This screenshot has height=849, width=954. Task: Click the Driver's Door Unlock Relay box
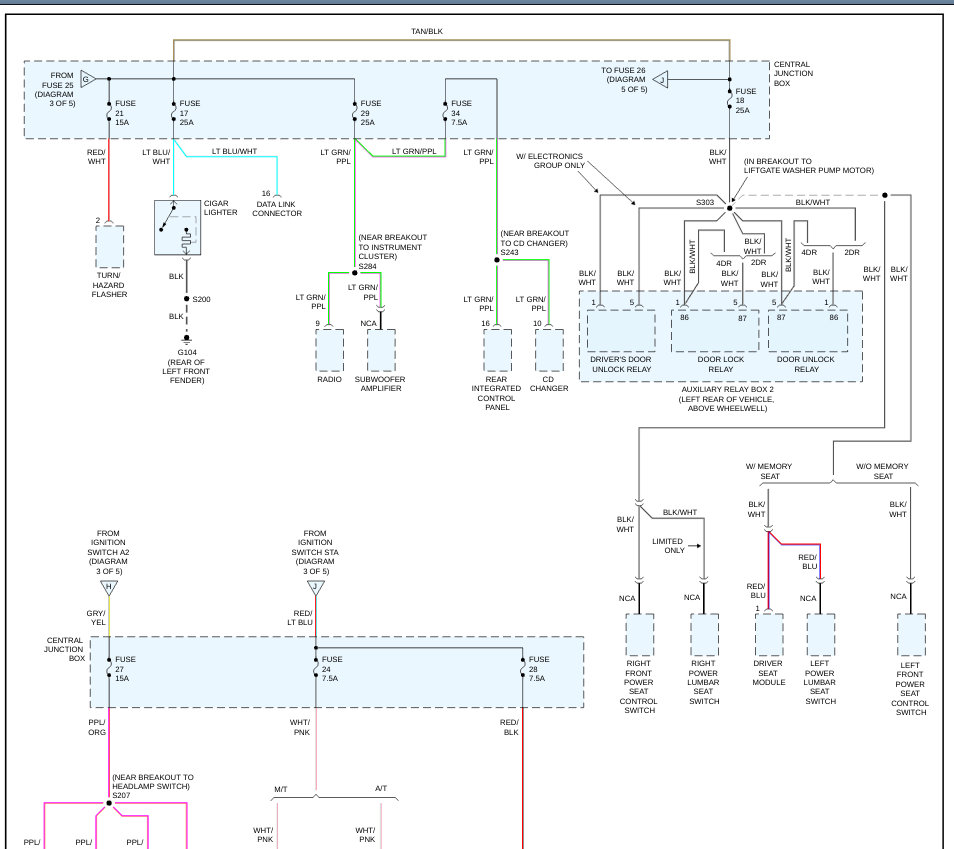(x=621, y=331)
